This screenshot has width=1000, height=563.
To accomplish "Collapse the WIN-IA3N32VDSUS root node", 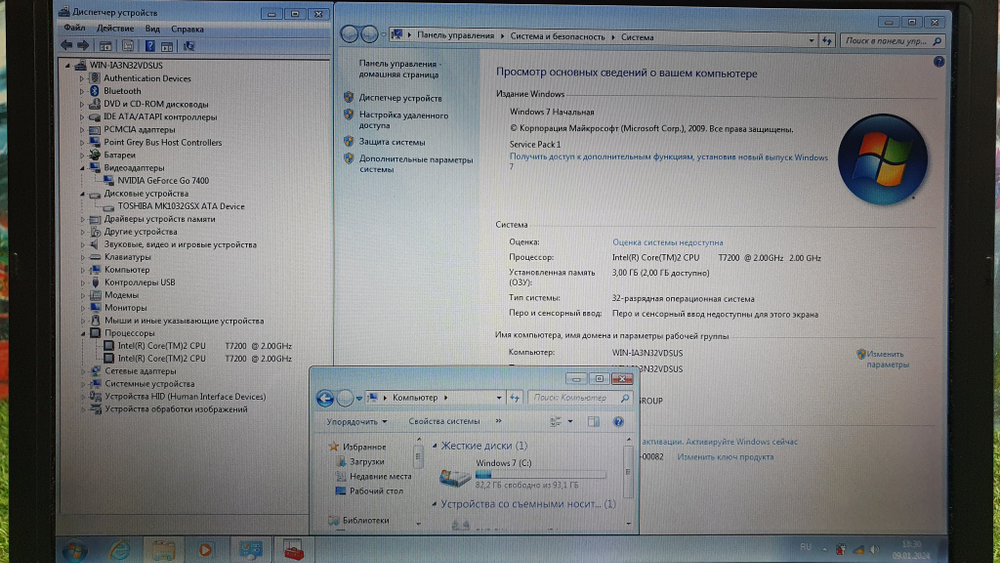I will [x=67, y=65].
